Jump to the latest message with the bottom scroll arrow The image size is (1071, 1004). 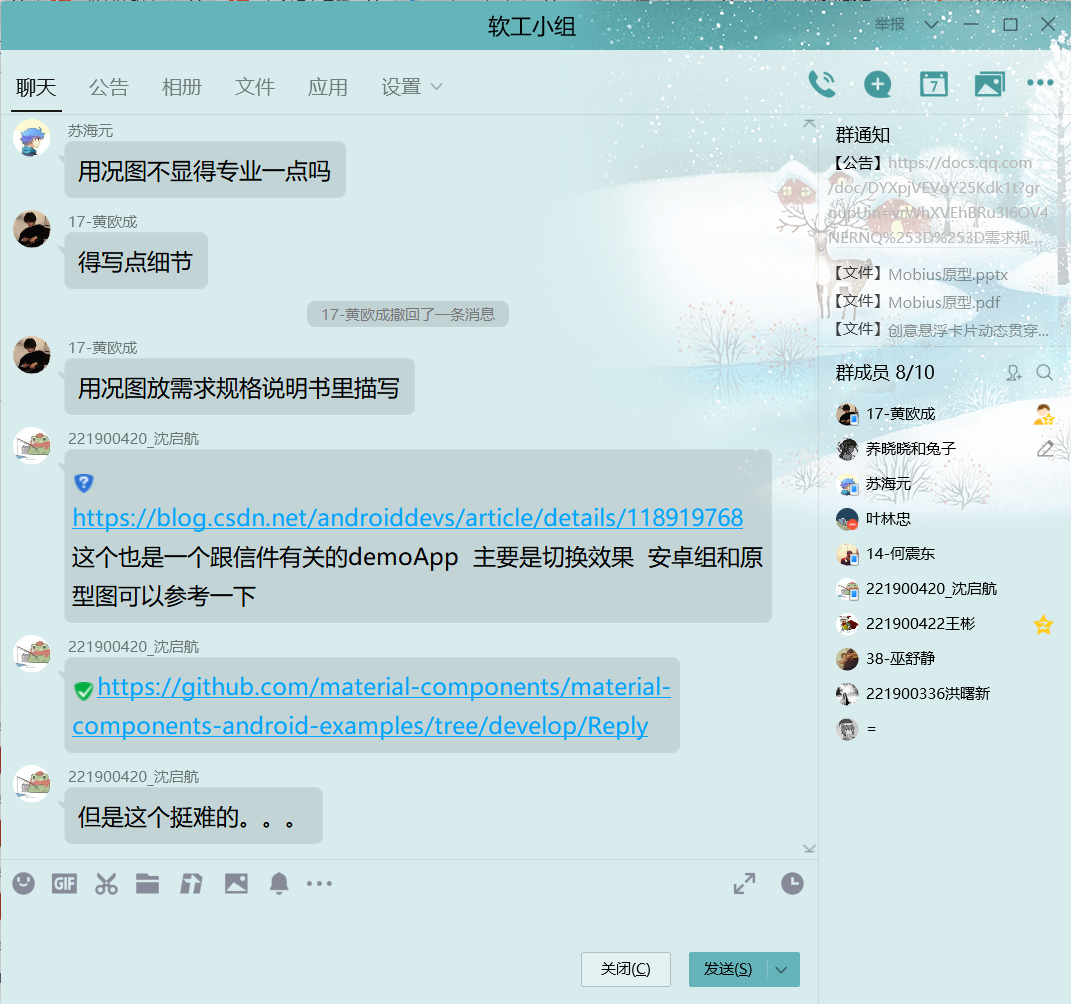809,849
